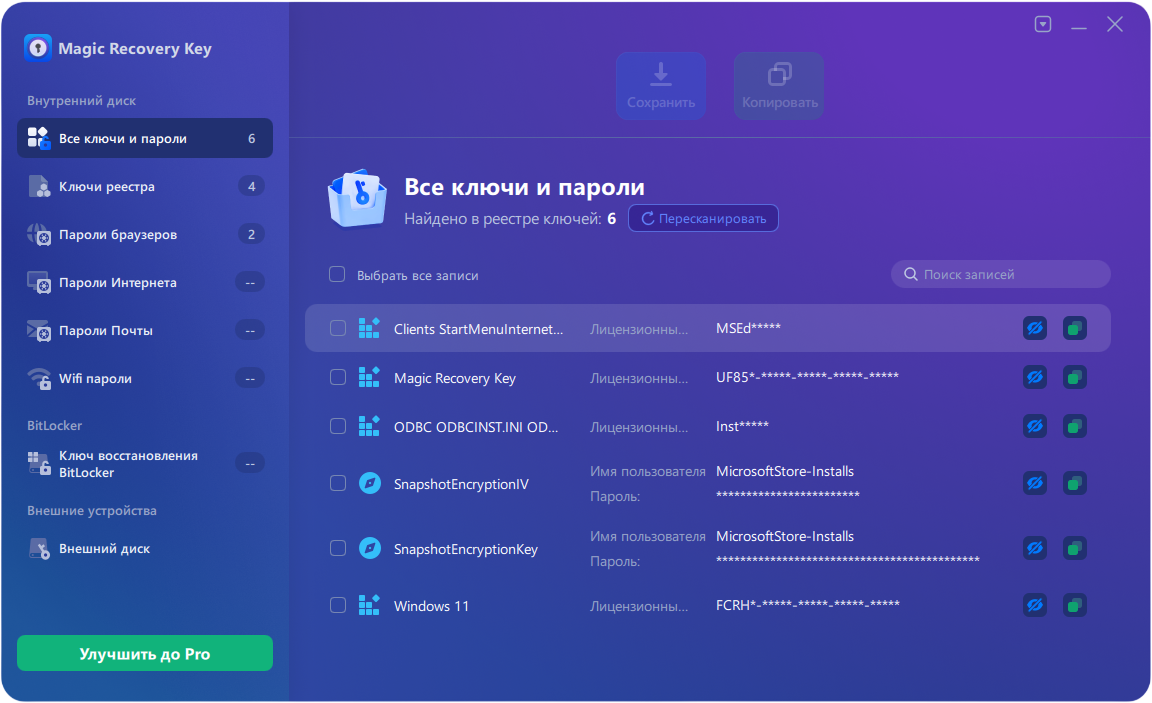Copy the Windows 11 license key
This screenshot has width=1152, height=703.
[x=1074, y=605]
